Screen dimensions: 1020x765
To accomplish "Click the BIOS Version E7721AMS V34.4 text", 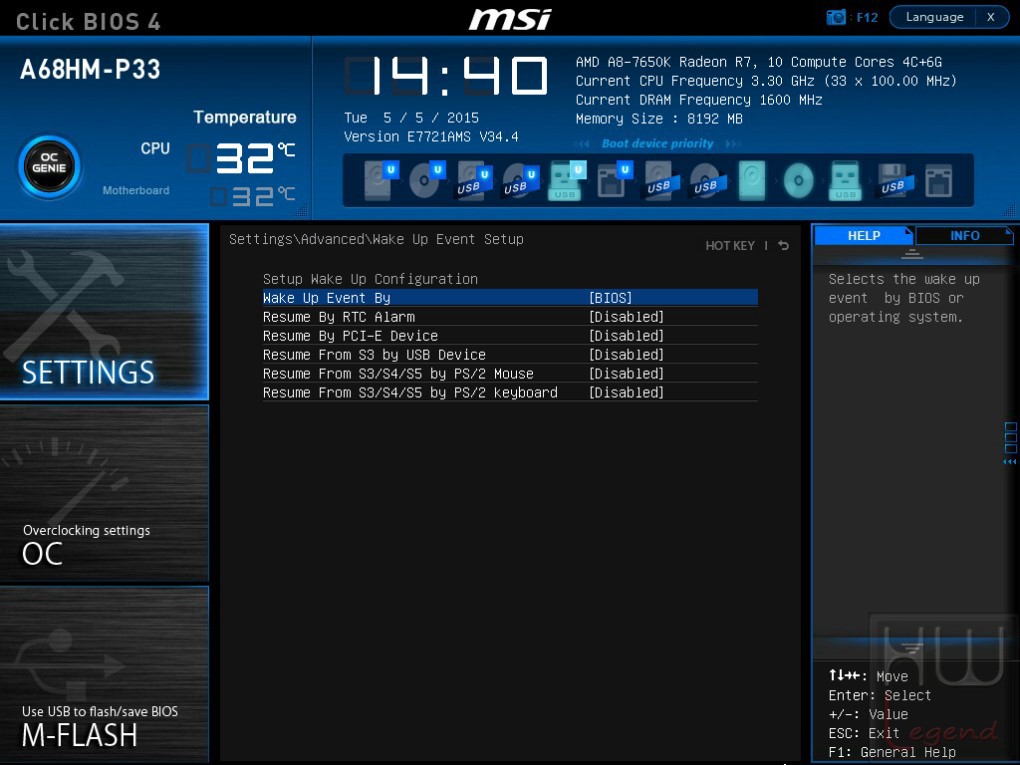I will [431, 137].
